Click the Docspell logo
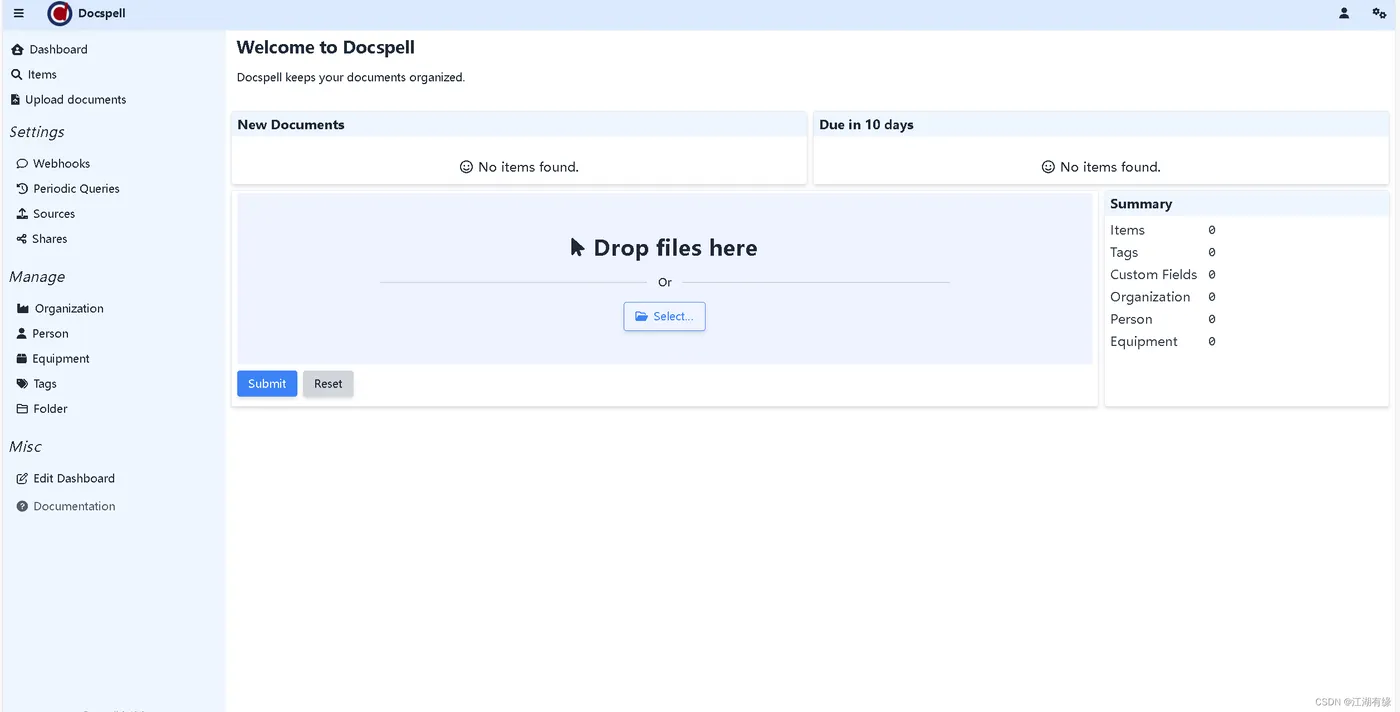 click(60, 14)
